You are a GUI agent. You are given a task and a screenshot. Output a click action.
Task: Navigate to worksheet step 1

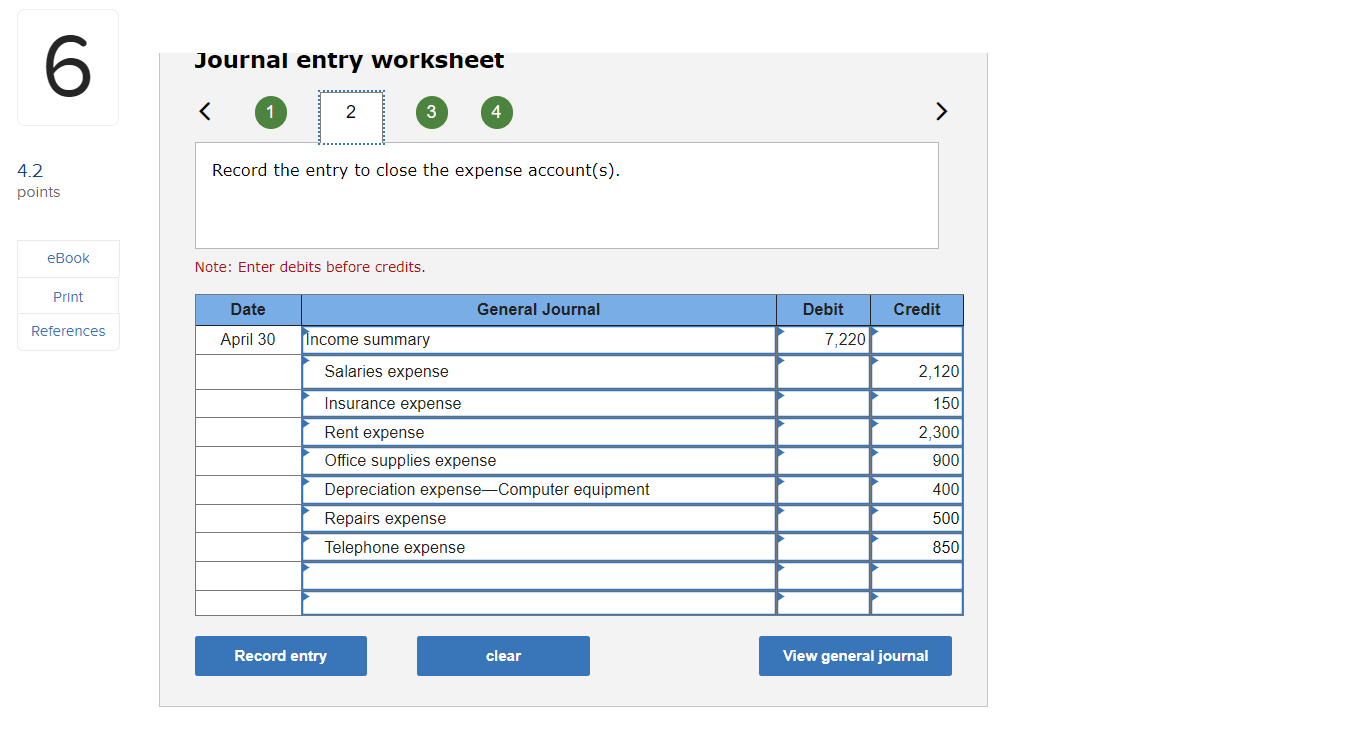pyautogui.click(x=270, y=112)
